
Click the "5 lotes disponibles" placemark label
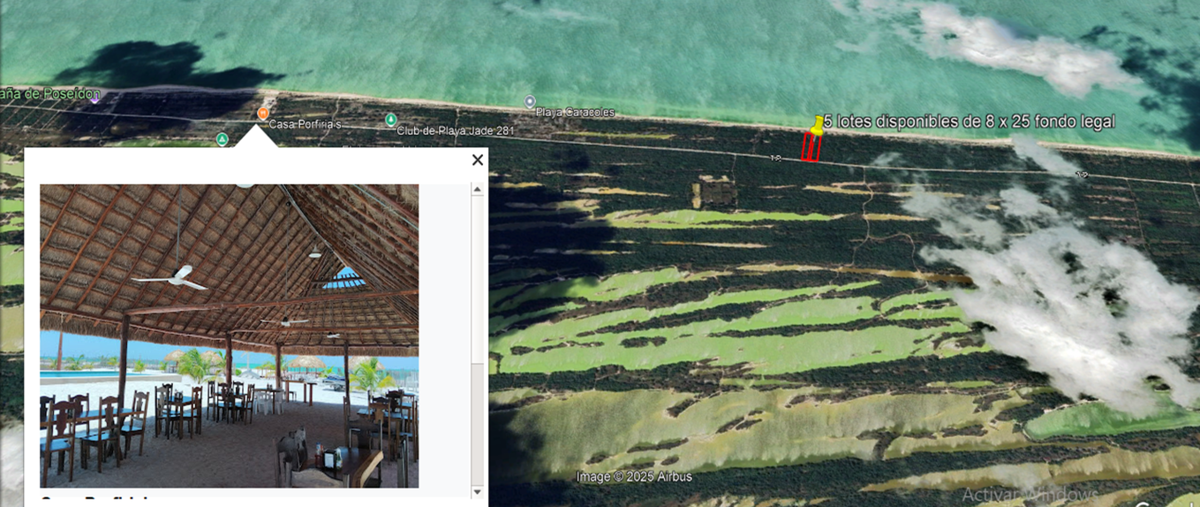click(968, 121)
